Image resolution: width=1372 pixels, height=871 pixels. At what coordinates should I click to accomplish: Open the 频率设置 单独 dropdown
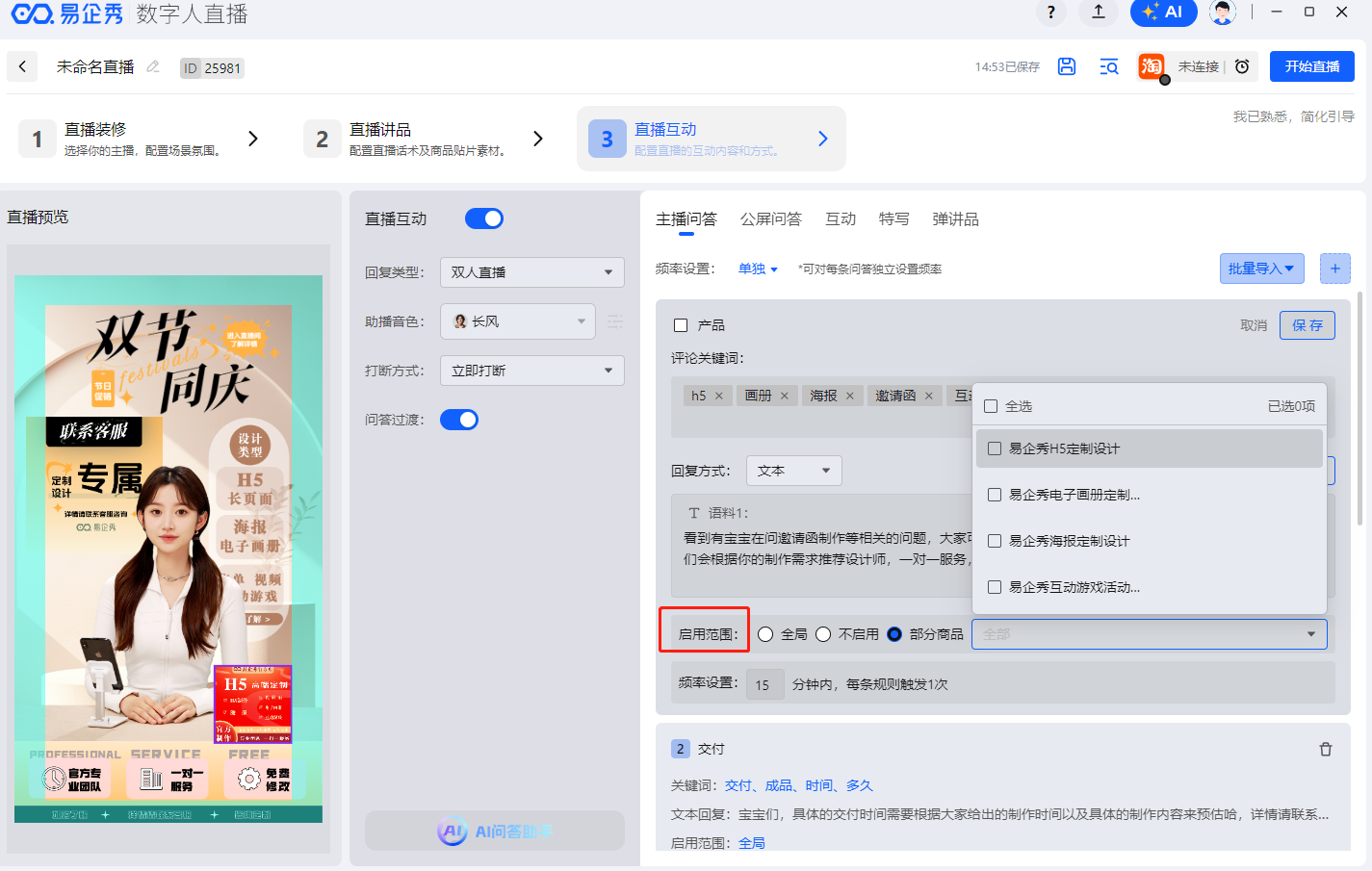[758, 269]
